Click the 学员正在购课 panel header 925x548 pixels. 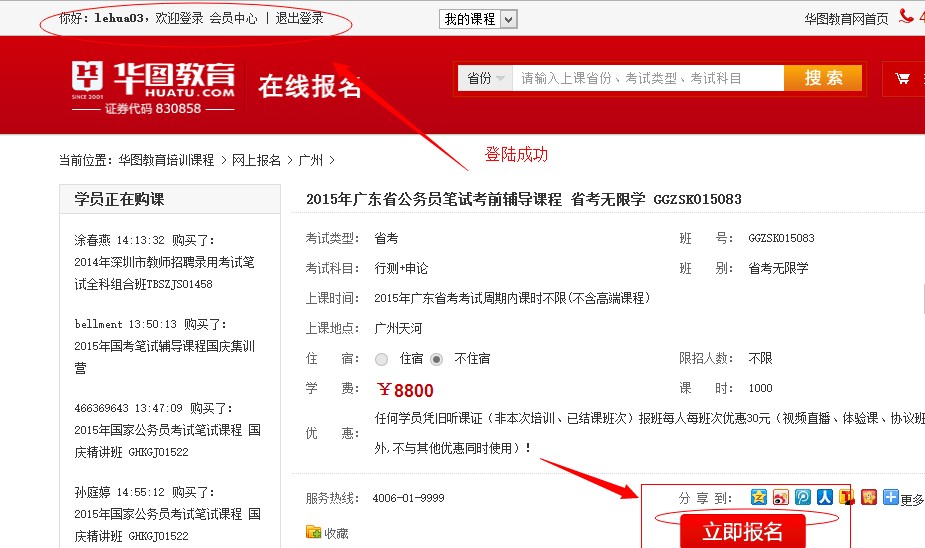(170, 199)
